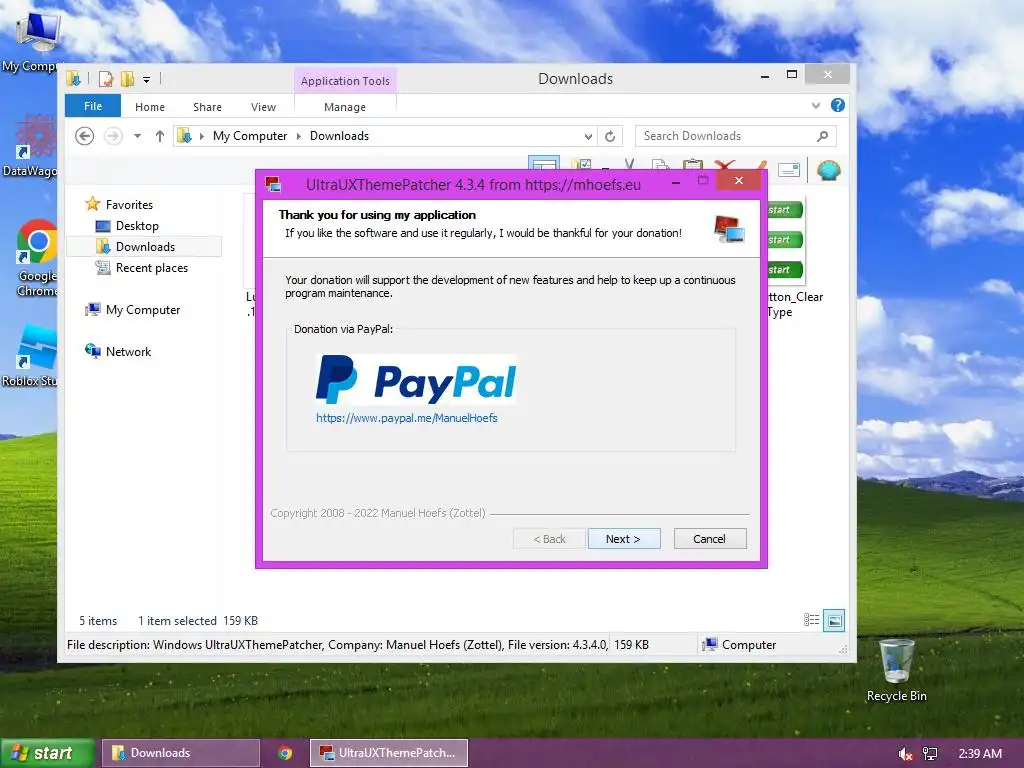Switch to details view status icon
This screenshot has width=1024, height=768.
coord(811,620)
